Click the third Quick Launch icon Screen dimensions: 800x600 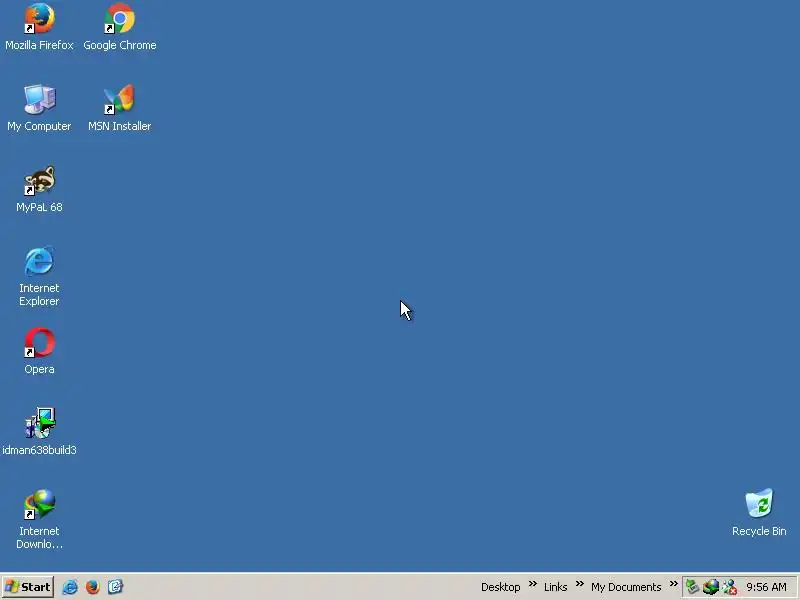[x=115, y=587]
